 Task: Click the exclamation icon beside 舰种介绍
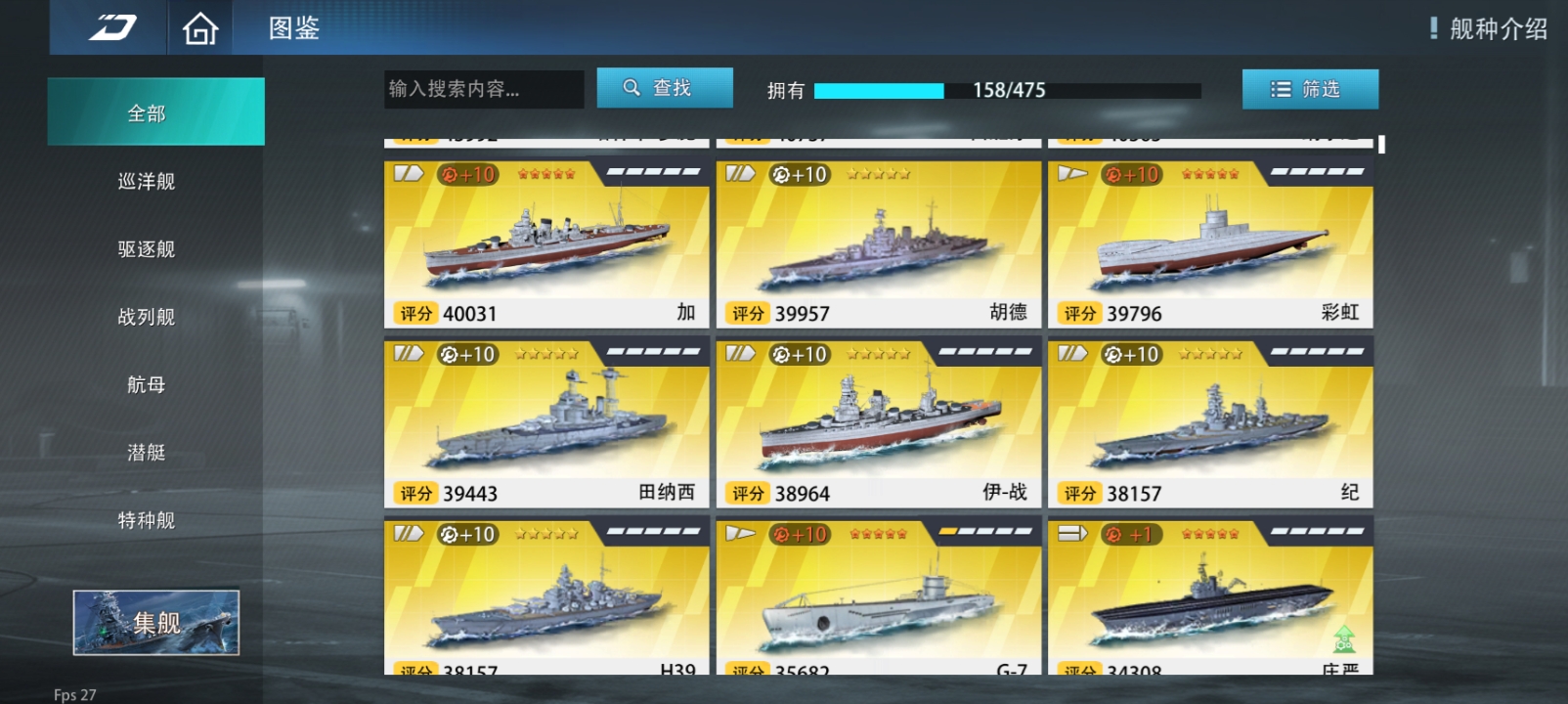(x=1433, y=28)
